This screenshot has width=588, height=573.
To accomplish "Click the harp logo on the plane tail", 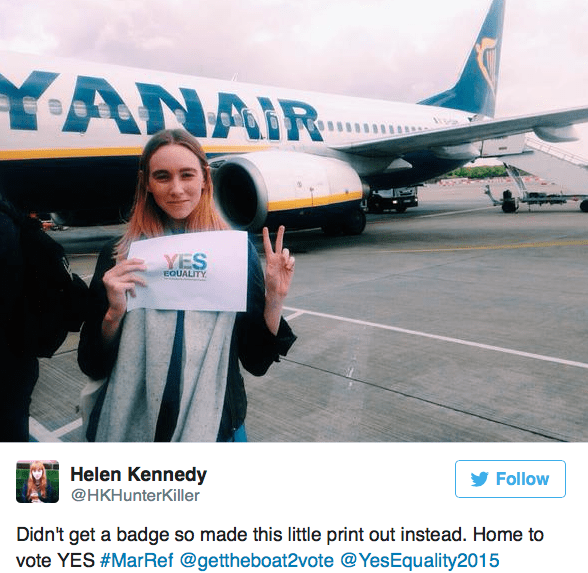I will pyautogui.click(x=488, y=58).
